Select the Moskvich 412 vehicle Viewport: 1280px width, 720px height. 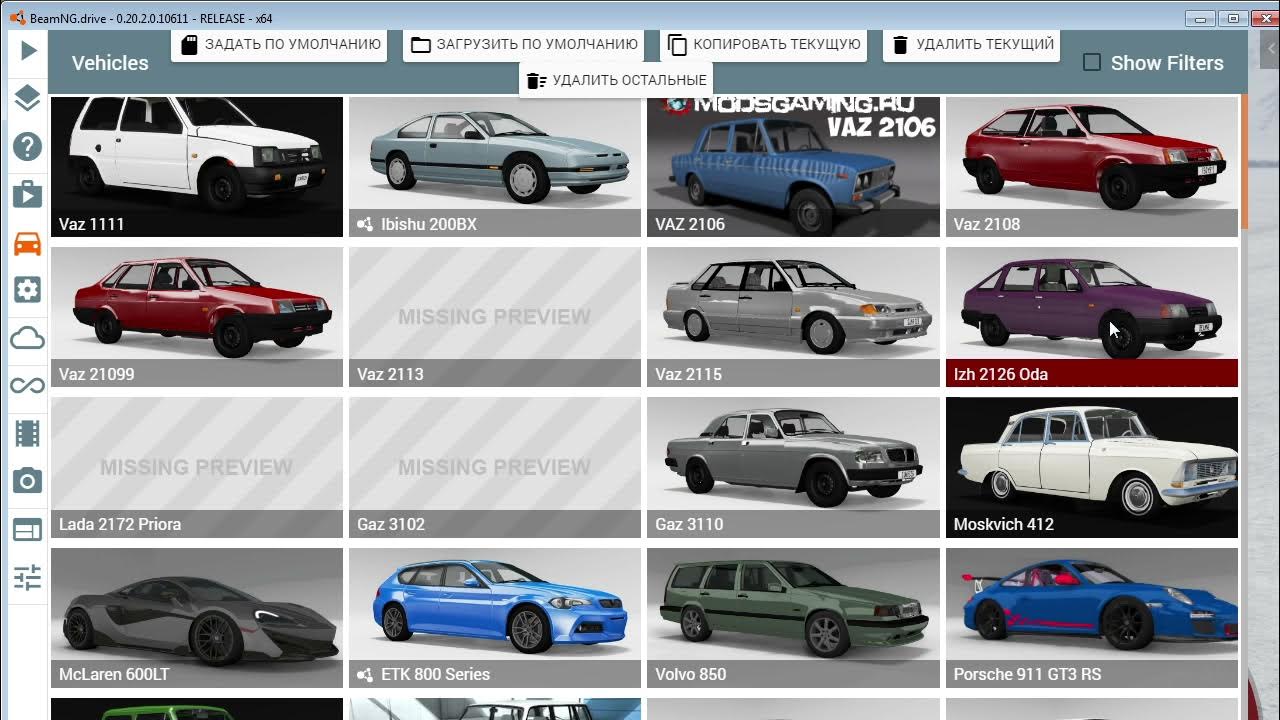click(1092, 467)
